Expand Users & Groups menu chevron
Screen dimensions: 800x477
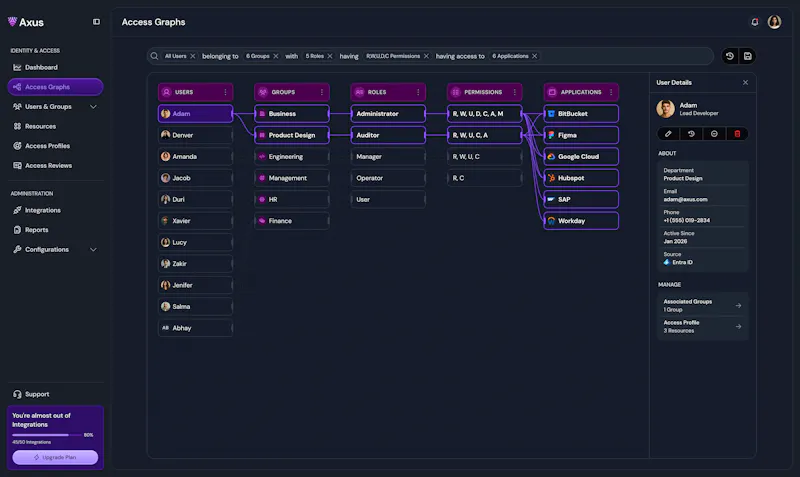[x=93, y=107]
